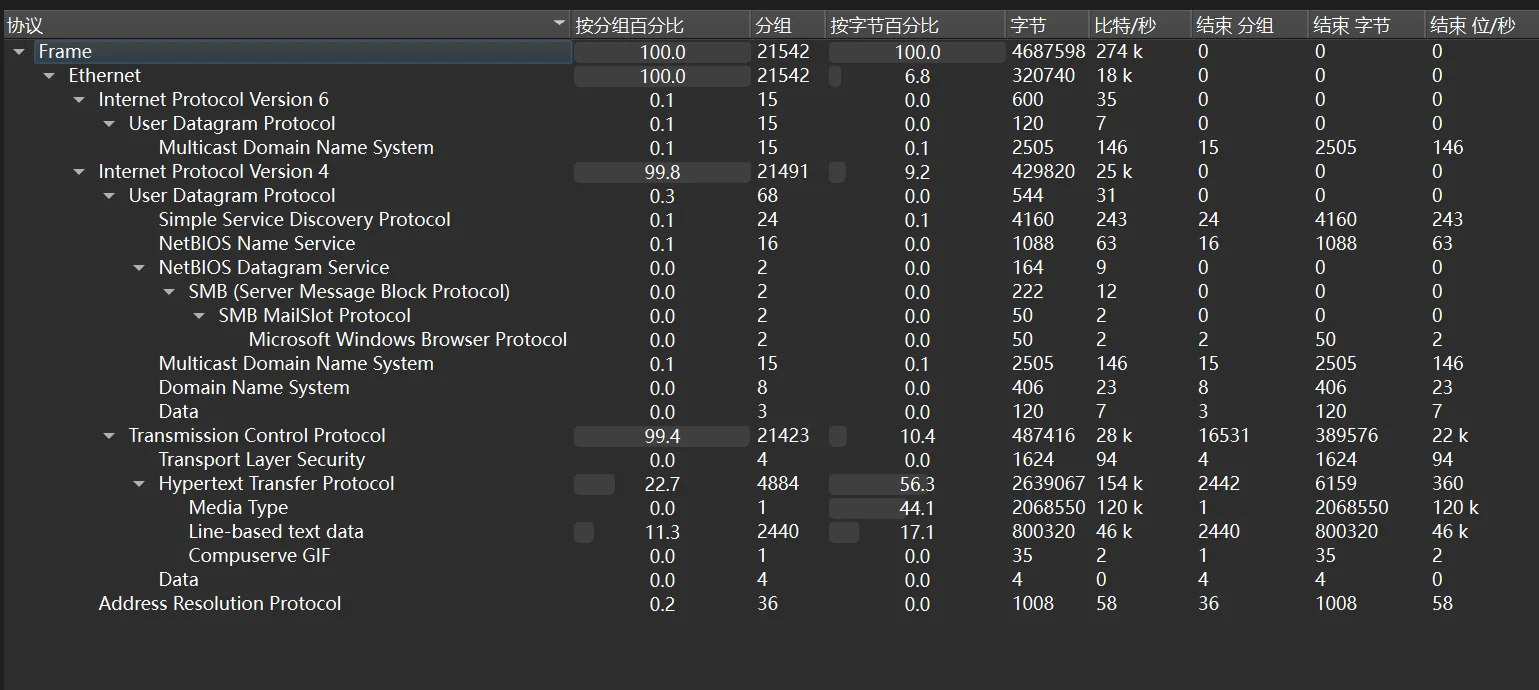The height and width of the screenshot is (690, 1539).
Task: Collapse the Frame tree node
Action: tap(19, 52)
